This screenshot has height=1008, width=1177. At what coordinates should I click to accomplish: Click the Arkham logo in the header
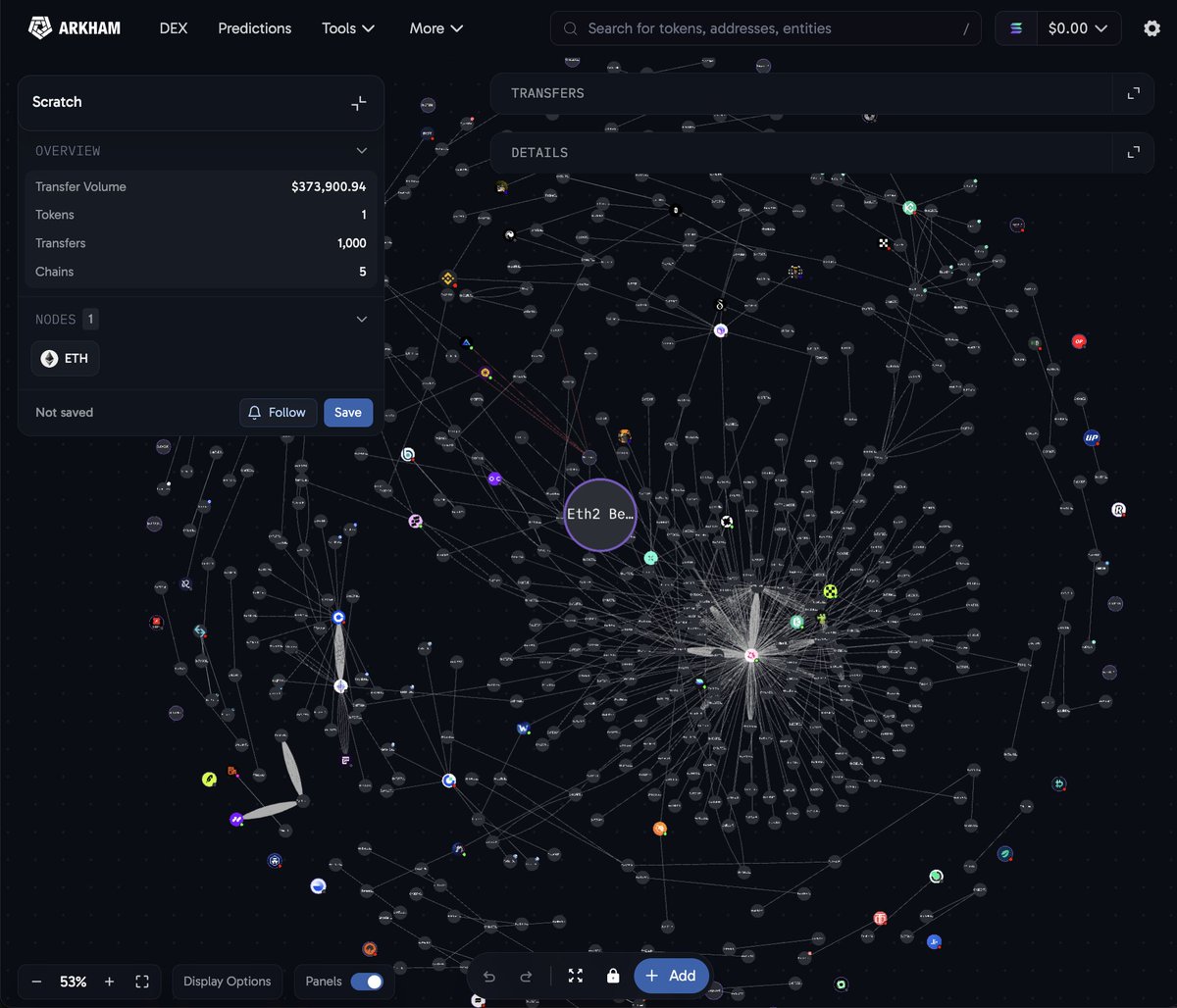[75, 28]
